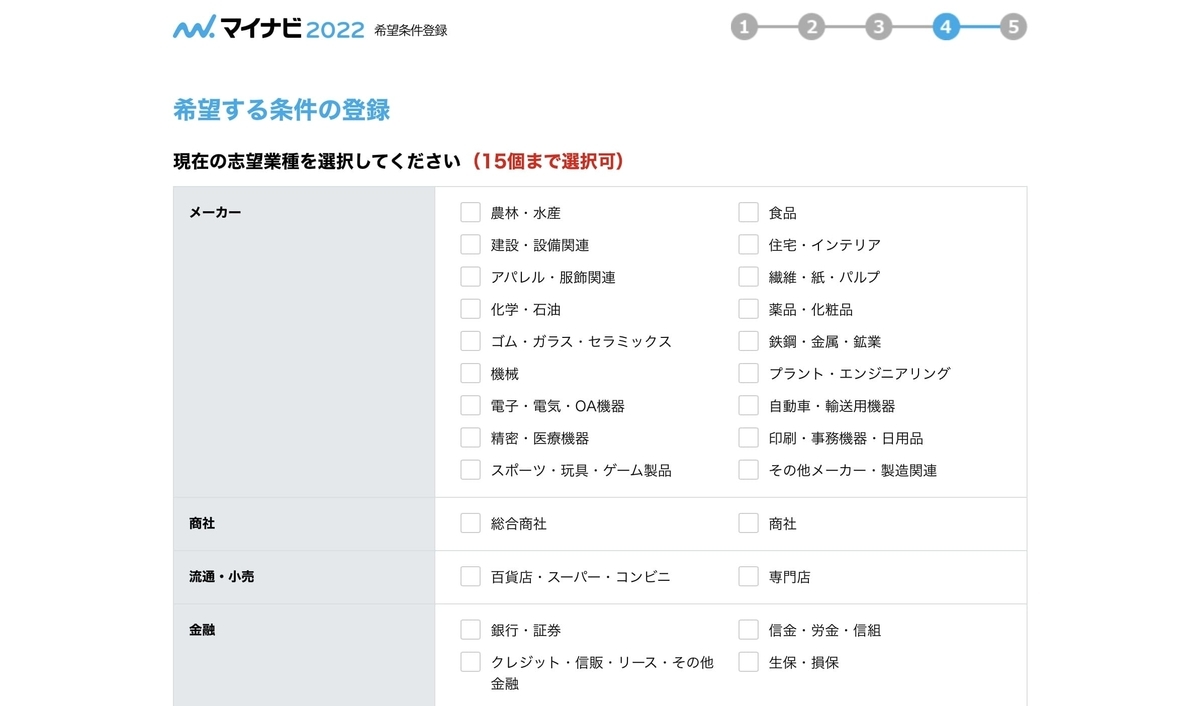
Task: Select step 2 indicator circle
Action: [811, 27]
